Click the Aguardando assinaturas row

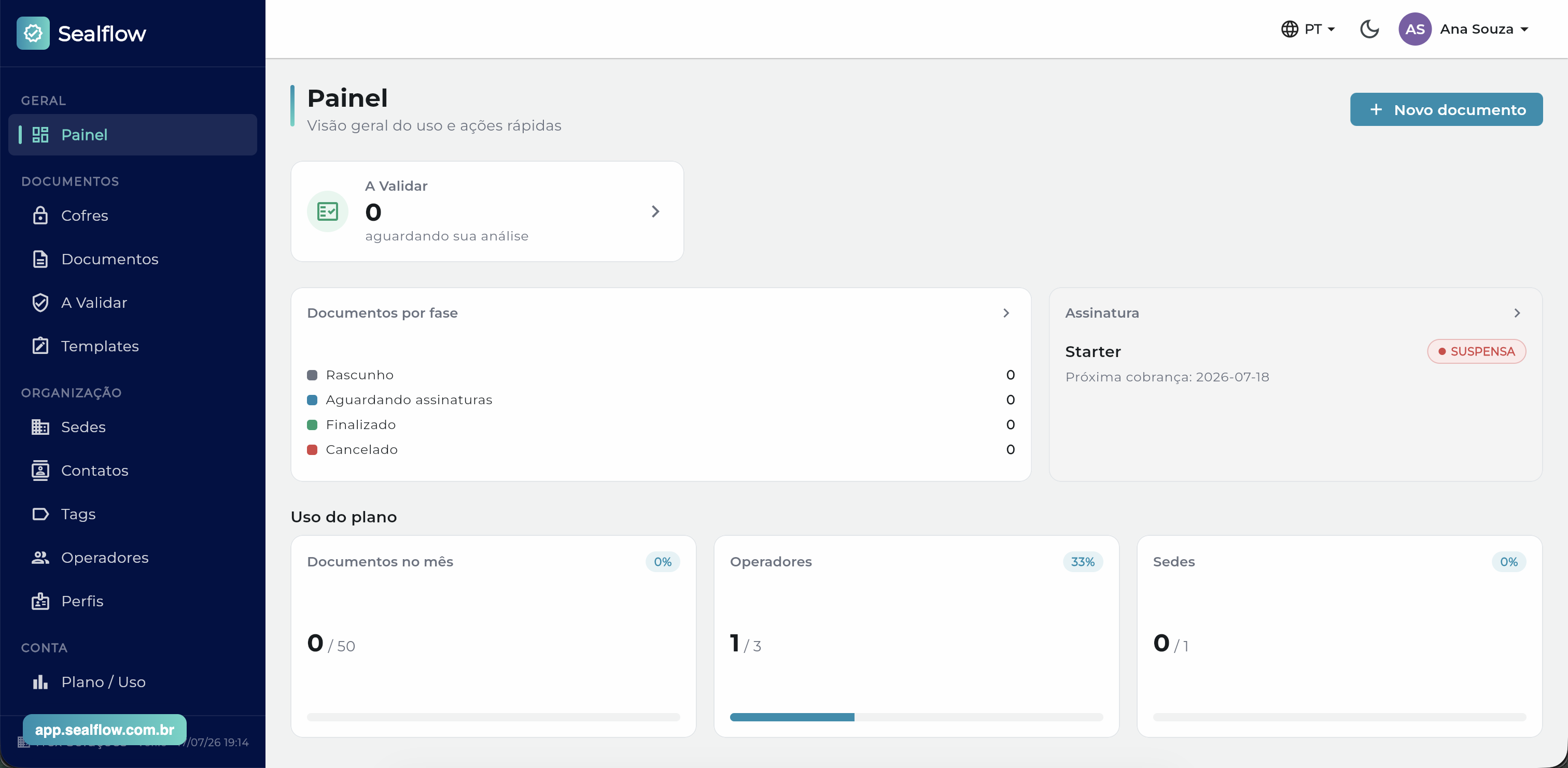click(661, 400)
